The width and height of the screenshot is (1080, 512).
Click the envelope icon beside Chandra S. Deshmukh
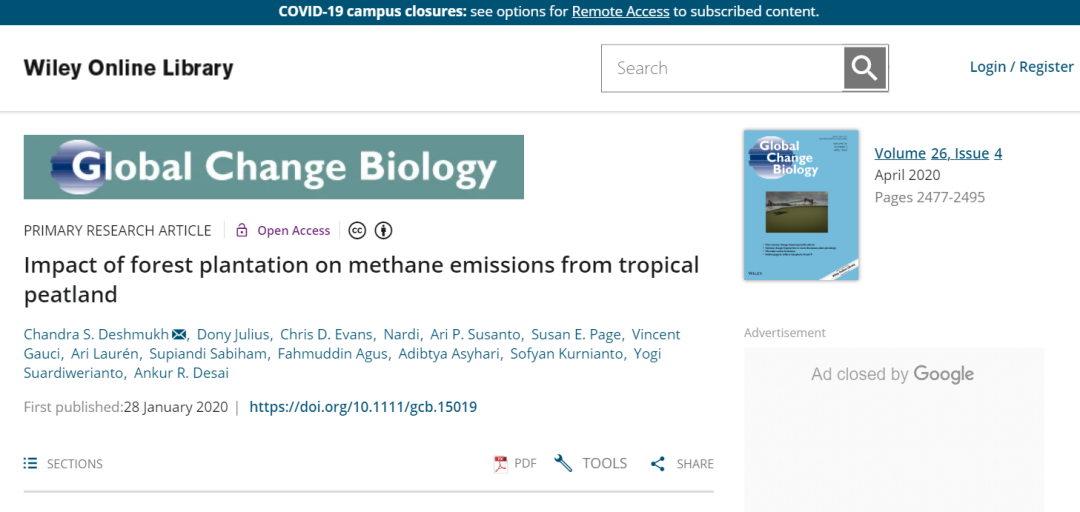(x=179, y=334)
